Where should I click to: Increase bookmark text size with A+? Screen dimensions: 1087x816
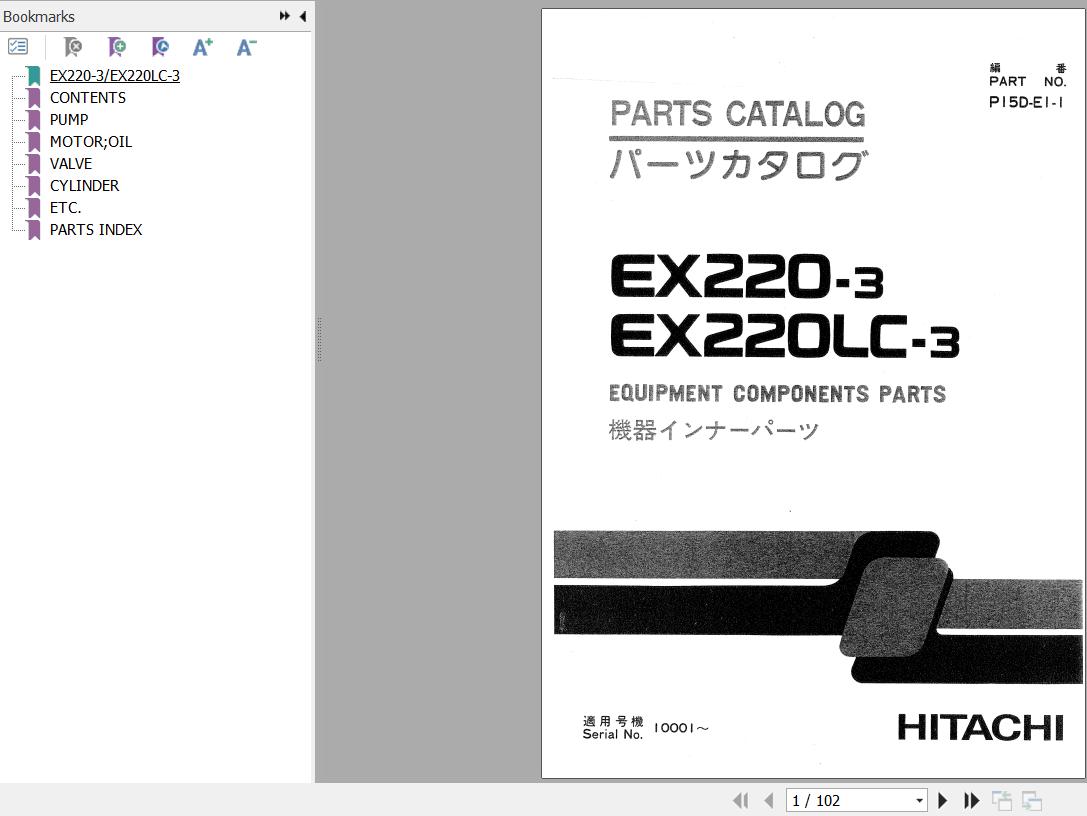[202, 46]
